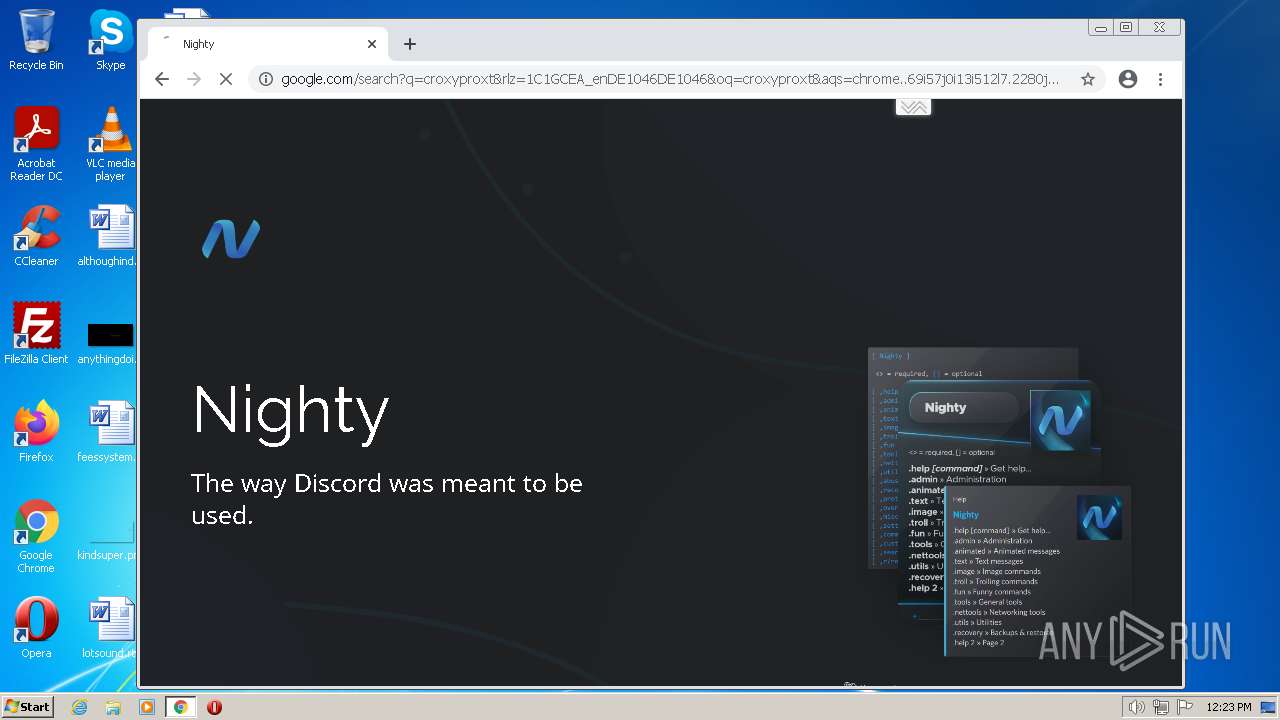Open the anythingdoi desktop file
Image resolution: width=1280 pixels, height=720 pixels.
click(x=108, y=343)
